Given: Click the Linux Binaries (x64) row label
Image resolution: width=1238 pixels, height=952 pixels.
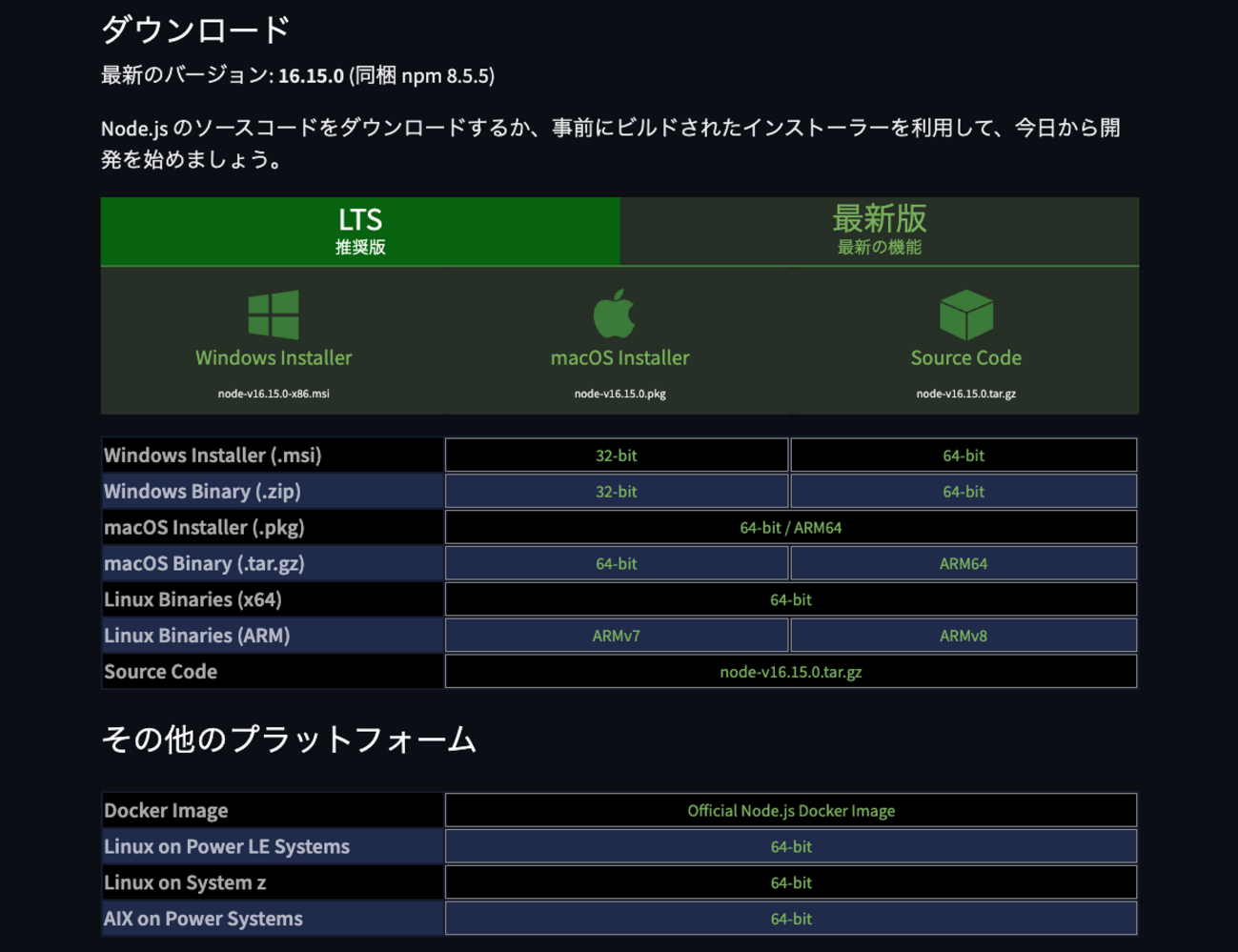Looking at the screenshot, I should [193, 600].
